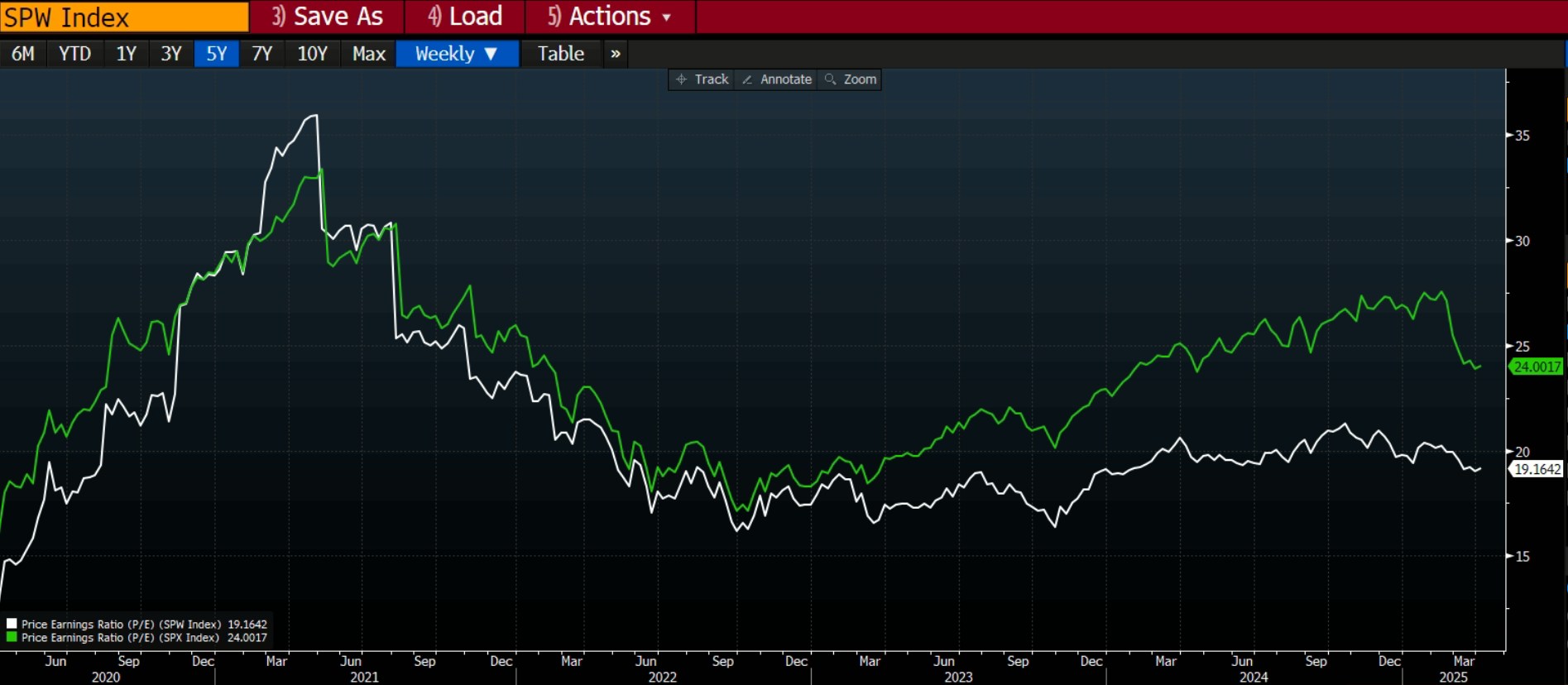Click the 25 y-axis label

[1522, 346]
